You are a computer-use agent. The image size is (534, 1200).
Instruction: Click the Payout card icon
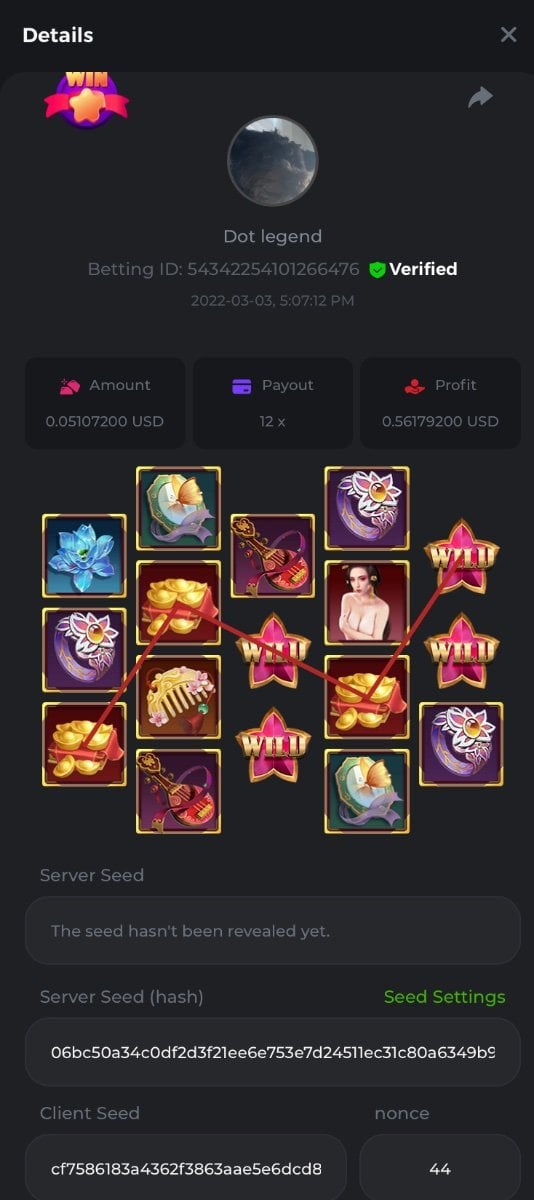pyautogui.click(x=242, y=386)
